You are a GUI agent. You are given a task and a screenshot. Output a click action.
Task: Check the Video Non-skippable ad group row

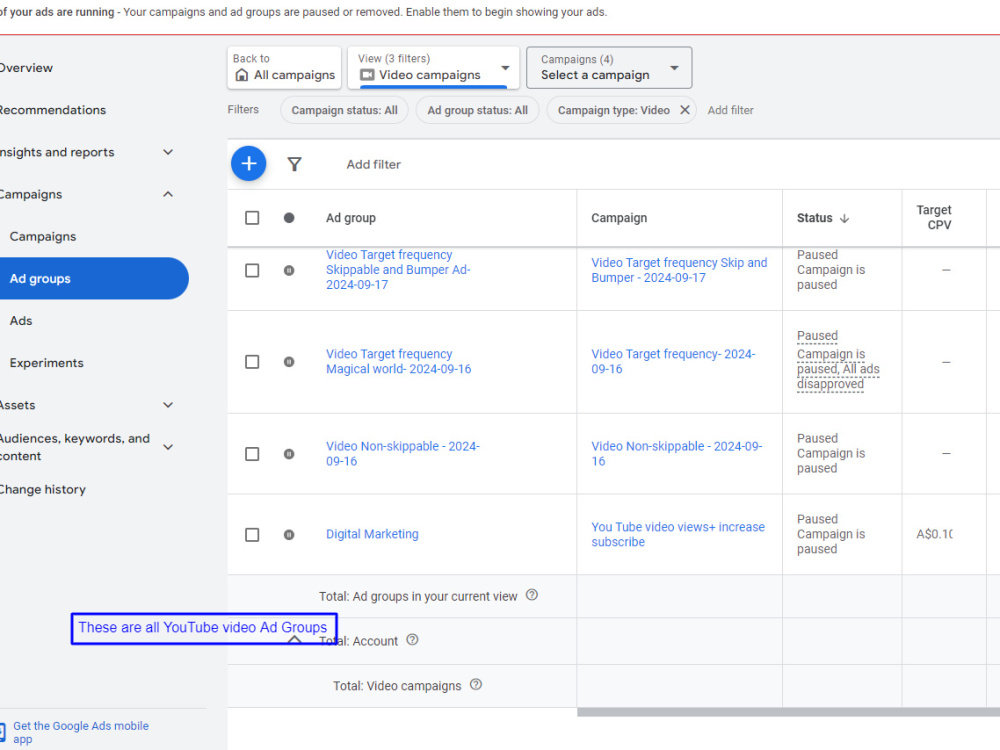(252, 454)
